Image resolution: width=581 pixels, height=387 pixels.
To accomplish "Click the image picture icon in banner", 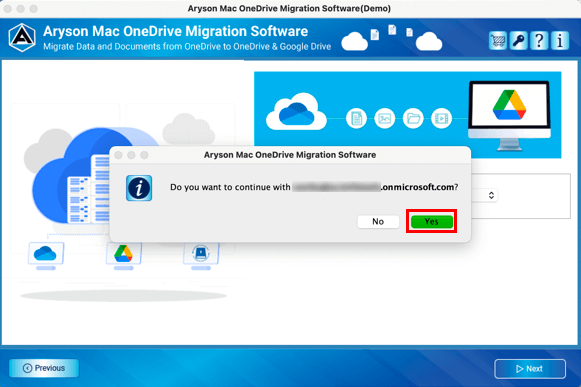I will click(x=385, y=118).
